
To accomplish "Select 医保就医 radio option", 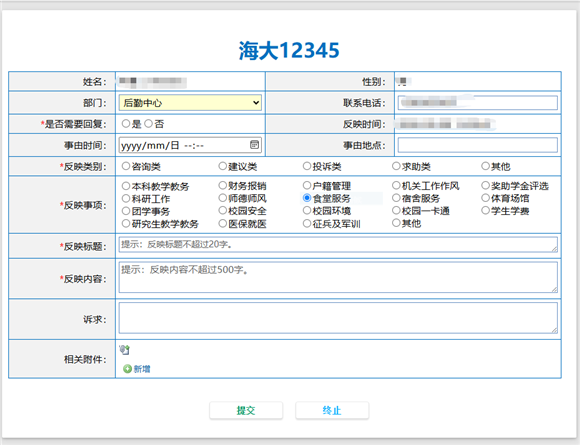I will point(222,223).
